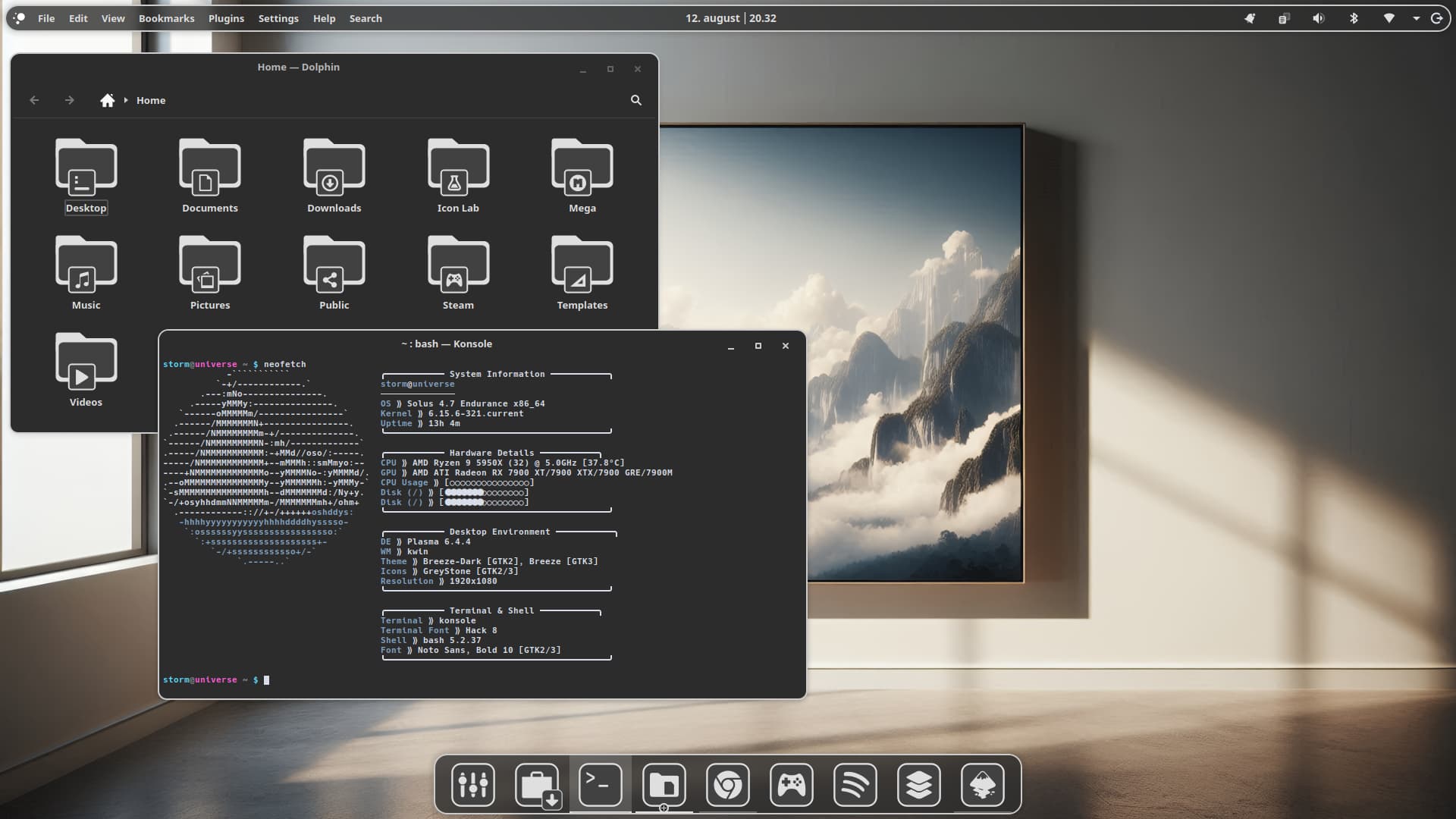Mute the volume via the tray speaker icon
Screen dimensions: 1456x819
tap(1319, 17)
